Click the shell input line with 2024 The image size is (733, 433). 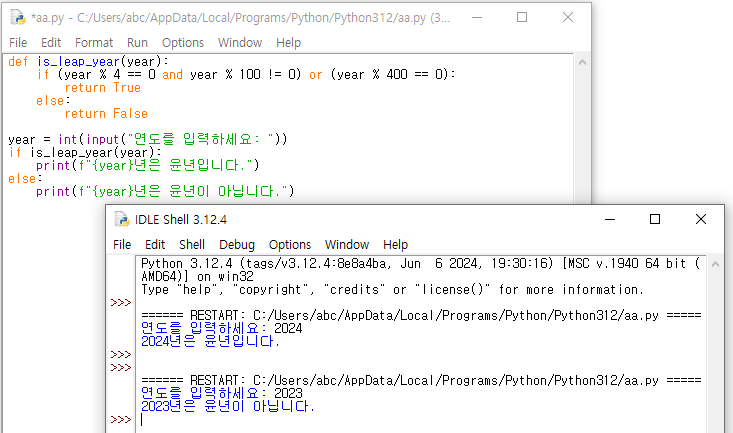coord(222,328)
